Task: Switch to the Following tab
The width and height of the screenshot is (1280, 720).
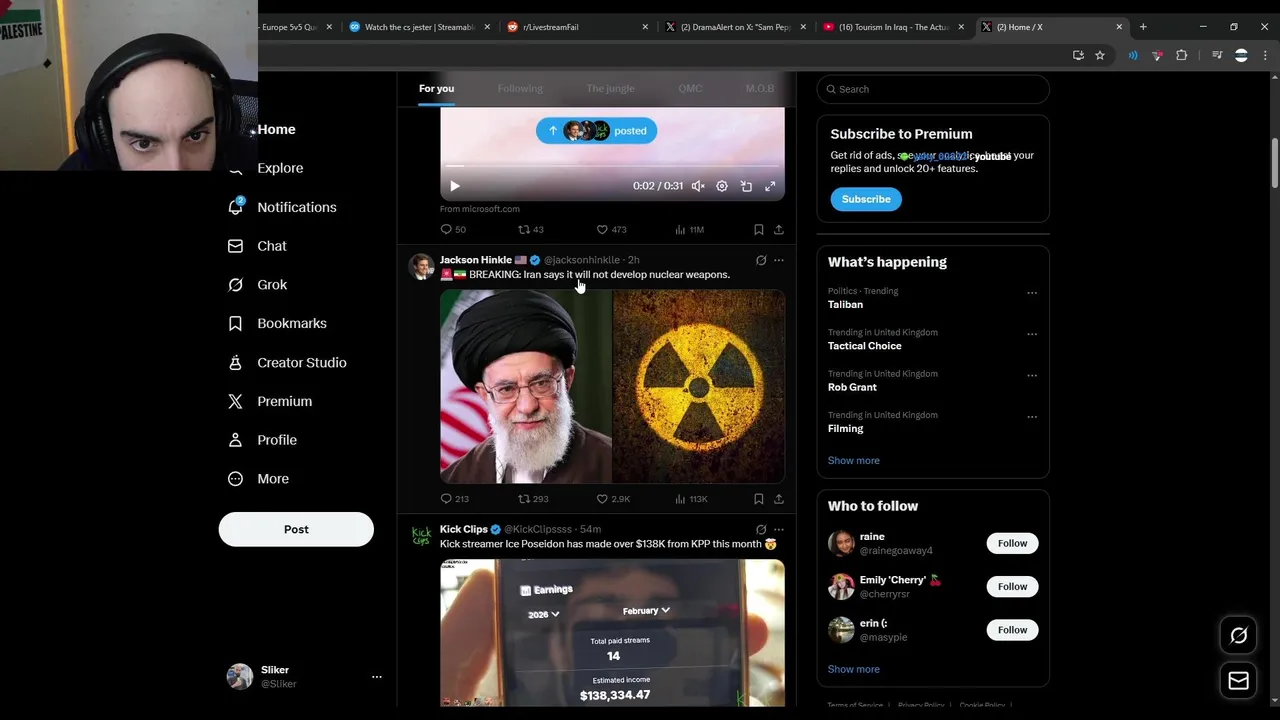Action: point(520,89)
